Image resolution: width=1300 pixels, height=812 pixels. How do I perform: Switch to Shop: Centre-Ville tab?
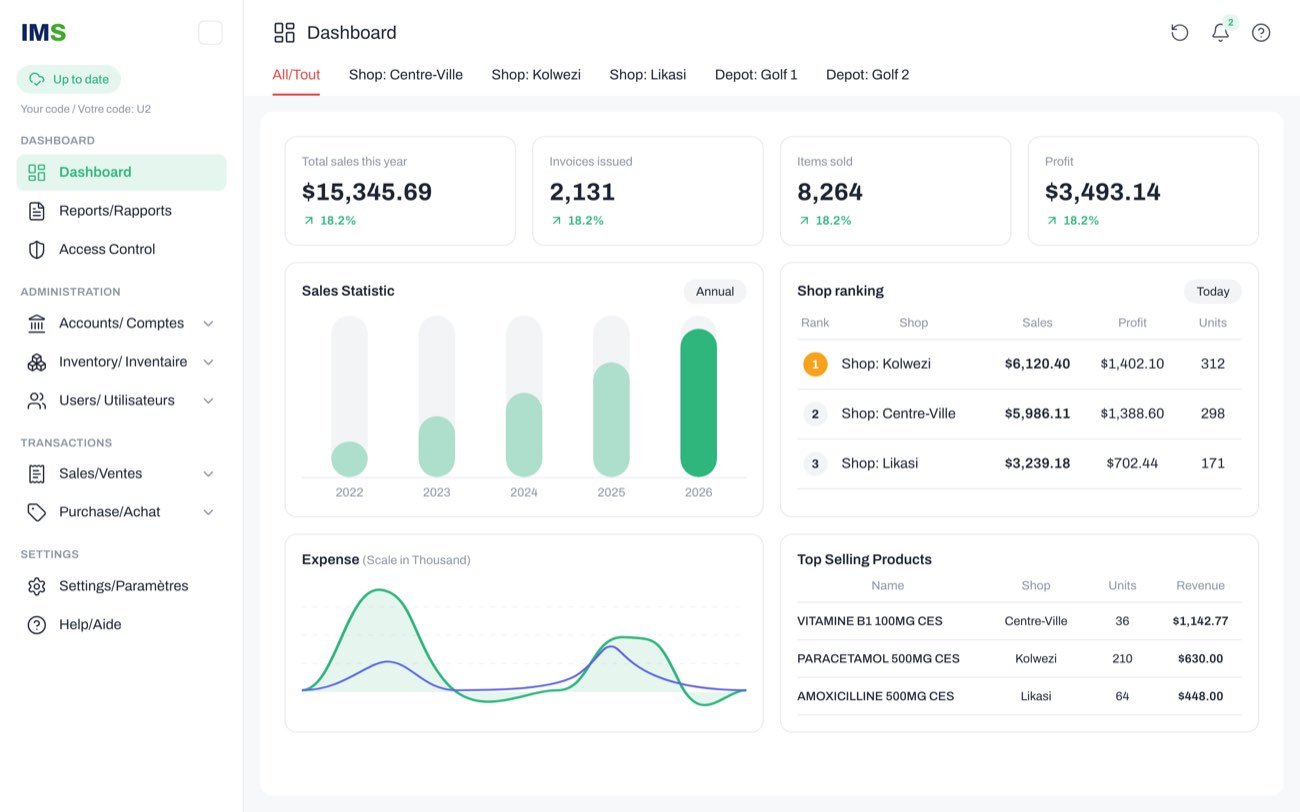pos(406,75)
